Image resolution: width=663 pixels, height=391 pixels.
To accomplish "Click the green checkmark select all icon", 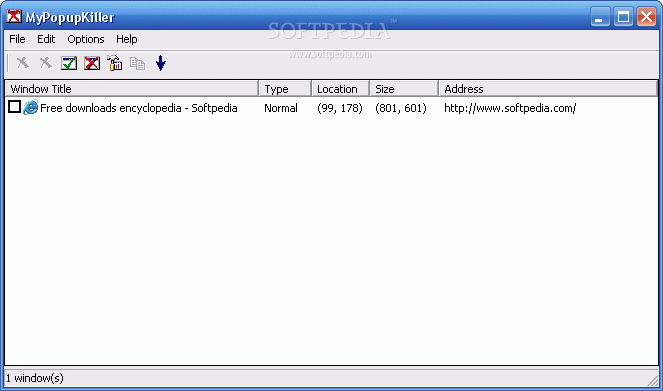I will click(69, 63).
